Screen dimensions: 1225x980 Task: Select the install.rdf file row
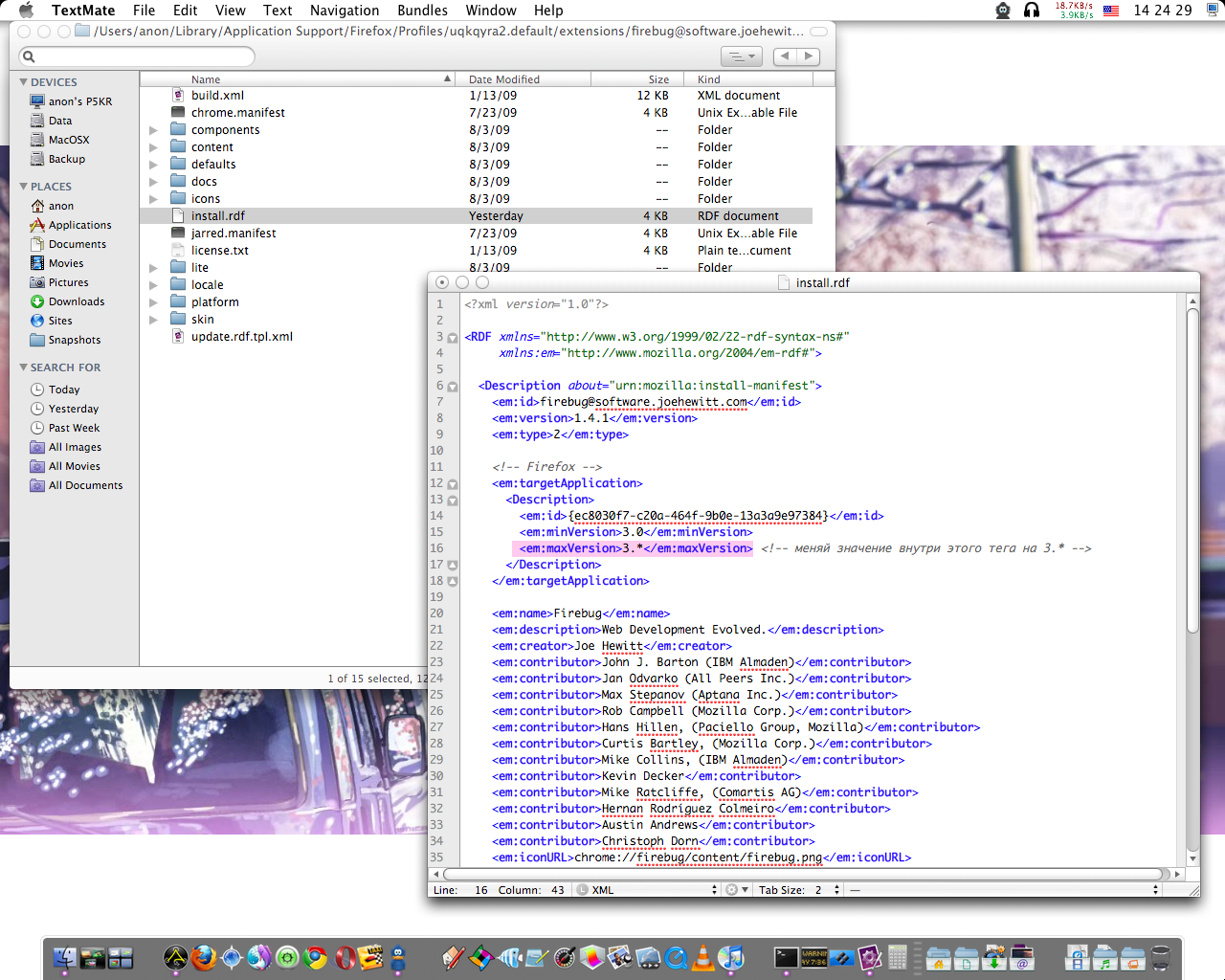pos(476,216)
